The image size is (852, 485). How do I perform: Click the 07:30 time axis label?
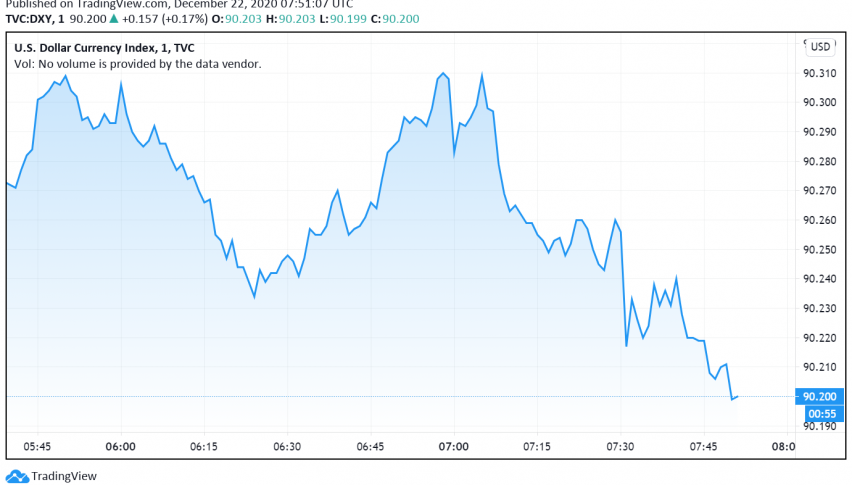click(620, 446)
